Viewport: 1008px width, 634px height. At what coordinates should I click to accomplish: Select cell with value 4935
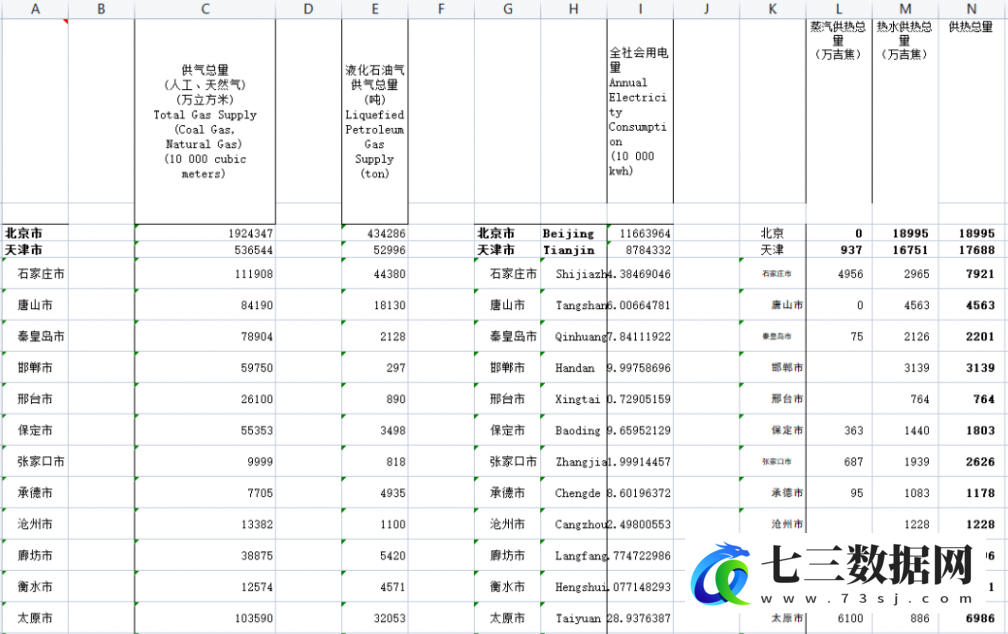click(x=375, y=493)
